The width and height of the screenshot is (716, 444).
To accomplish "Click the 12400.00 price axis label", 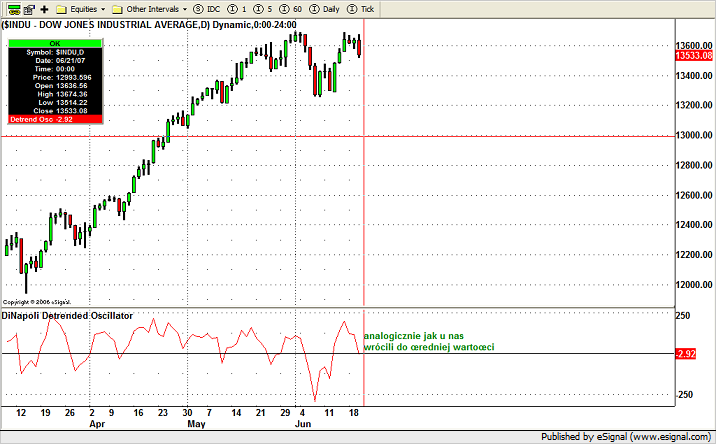I will click(694, 225).
